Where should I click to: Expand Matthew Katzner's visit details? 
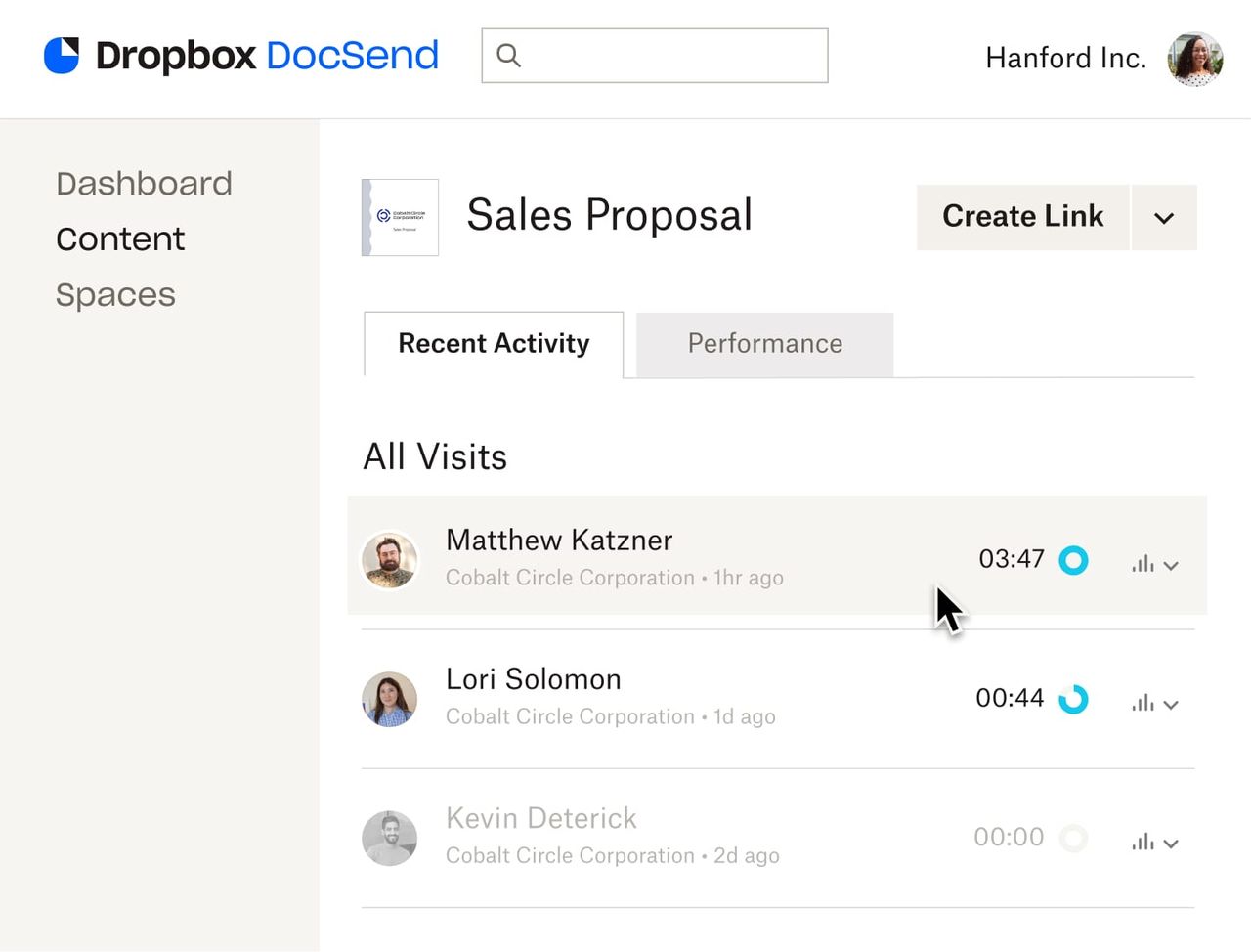(x=1171, y=565)
